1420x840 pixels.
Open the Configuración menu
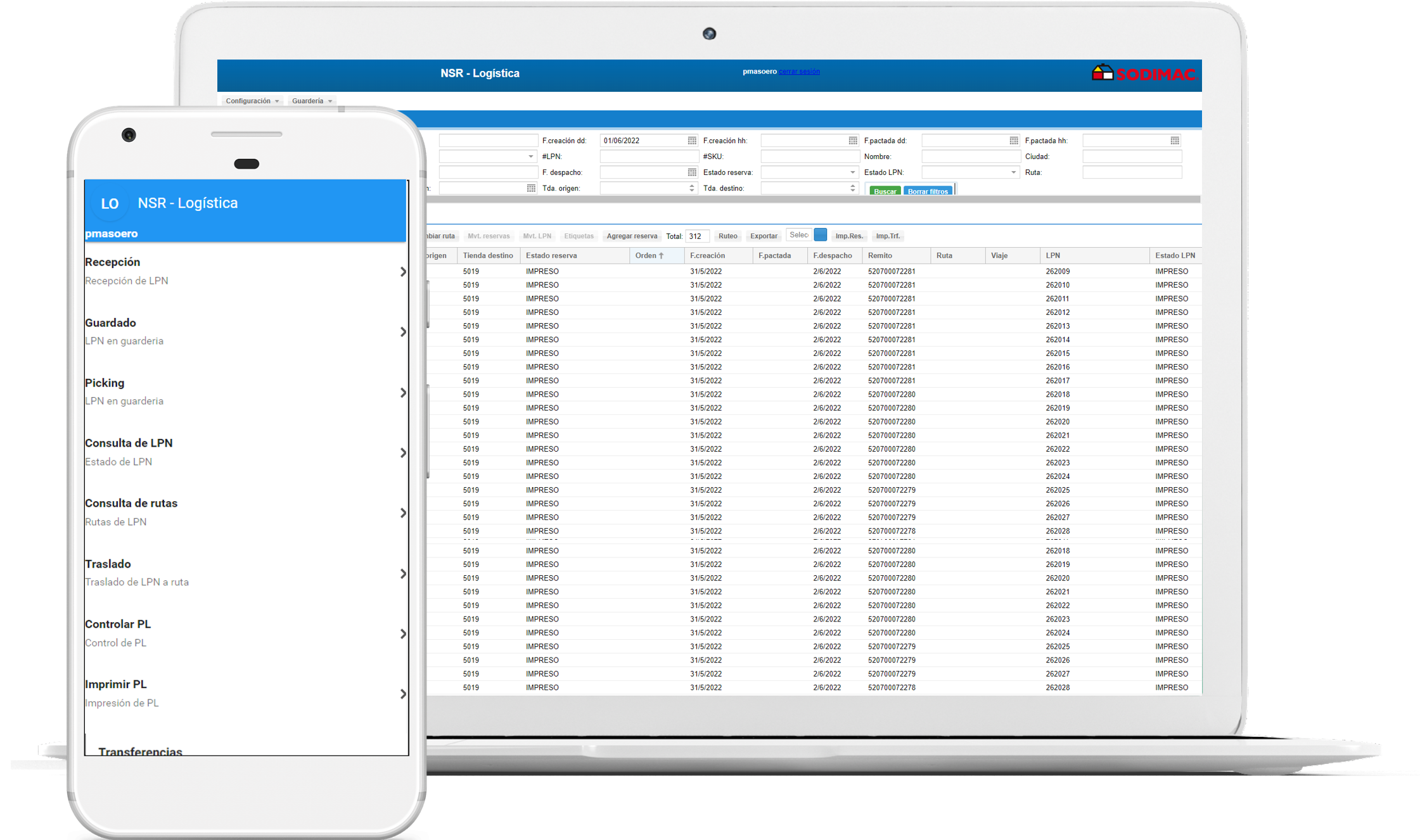click(252, 101)
